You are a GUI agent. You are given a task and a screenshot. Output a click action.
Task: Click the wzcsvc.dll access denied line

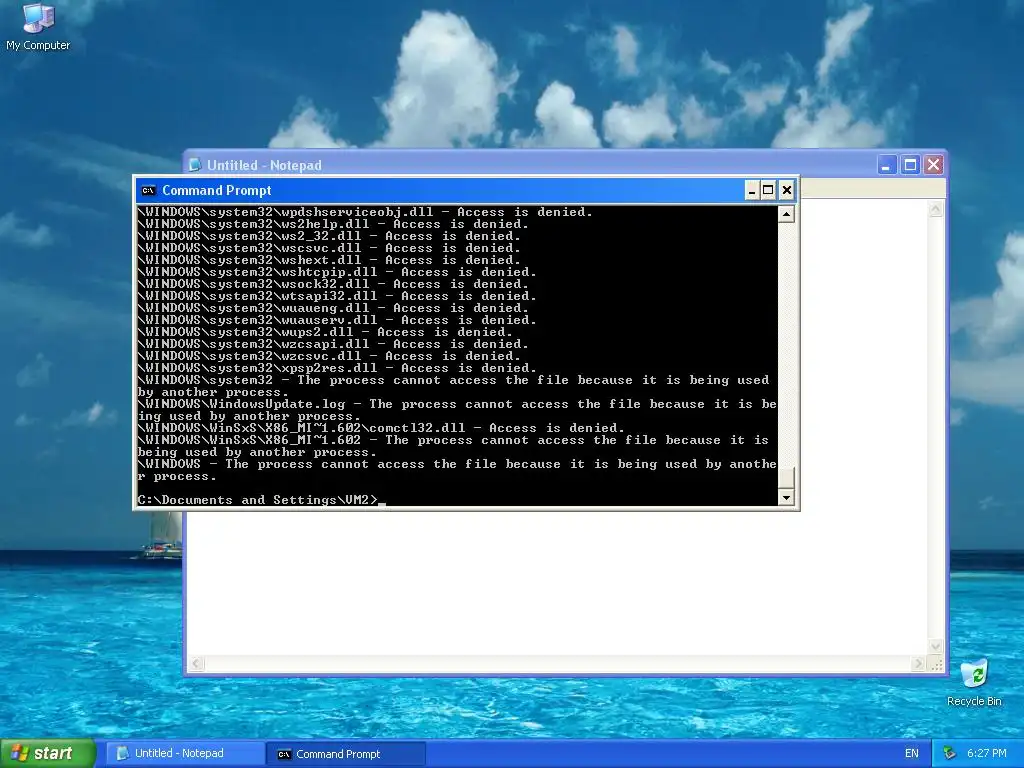pos(330,356)
